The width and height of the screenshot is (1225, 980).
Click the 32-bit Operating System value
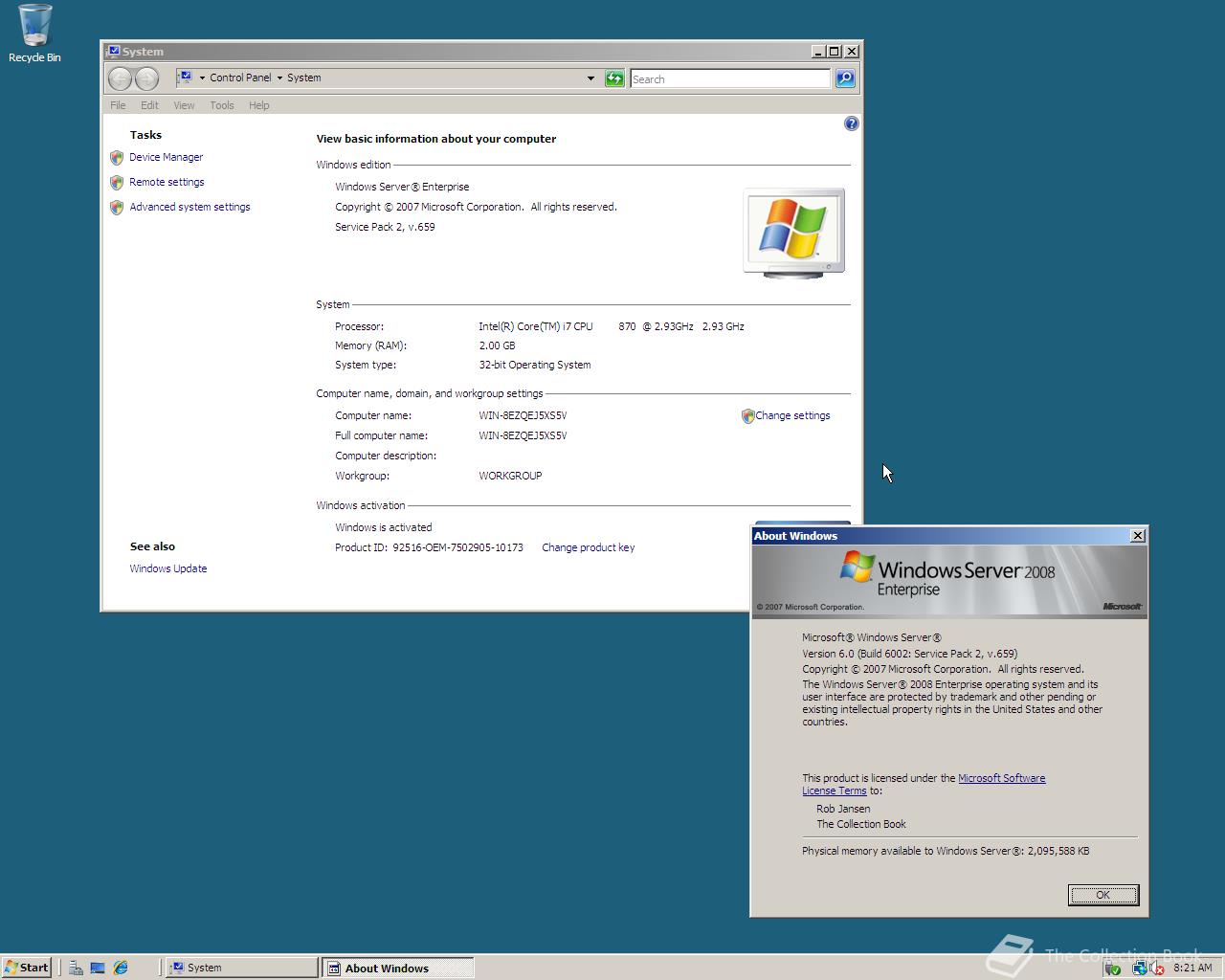pyautogui.click(x=534, y=365)
